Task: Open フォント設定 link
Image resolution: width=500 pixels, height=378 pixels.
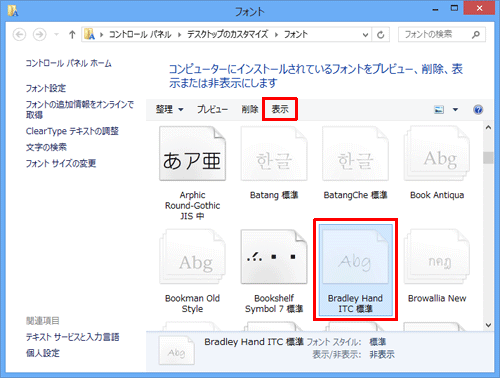Action: coord(46,88)
